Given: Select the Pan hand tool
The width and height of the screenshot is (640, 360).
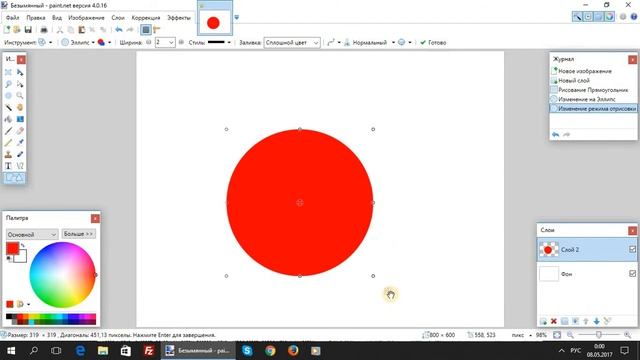Looking at the screenshot, I should [x=20, y=107].
